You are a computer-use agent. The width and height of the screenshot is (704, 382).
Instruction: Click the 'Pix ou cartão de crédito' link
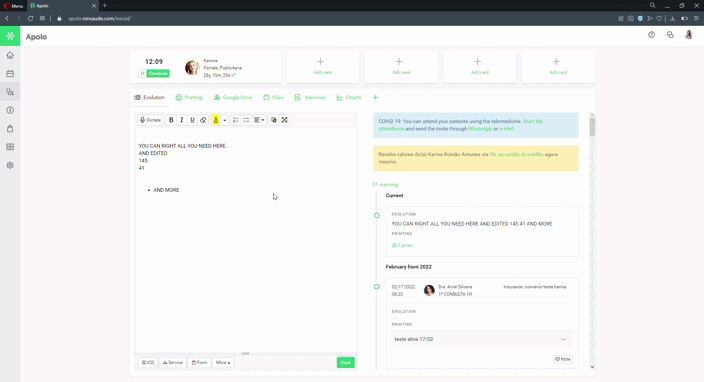516,154
